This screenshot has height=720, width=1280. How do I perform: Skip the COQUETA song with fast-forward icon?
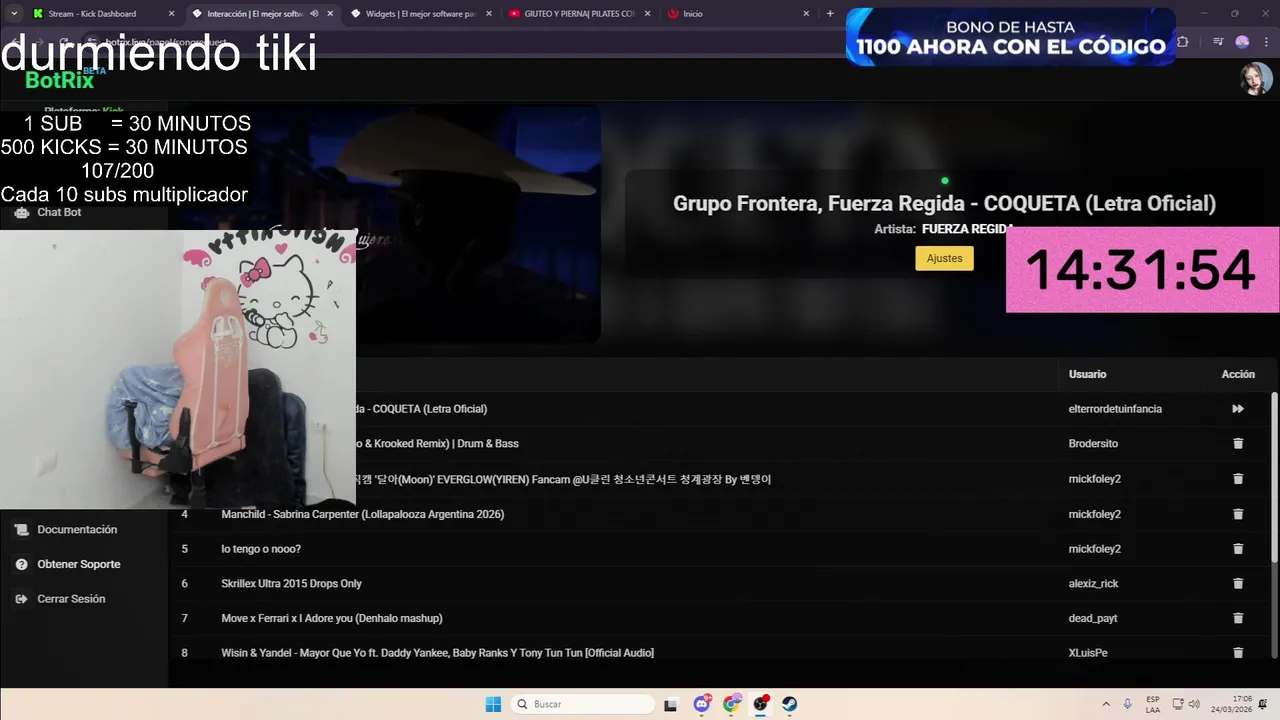[x=1238, y=409]
